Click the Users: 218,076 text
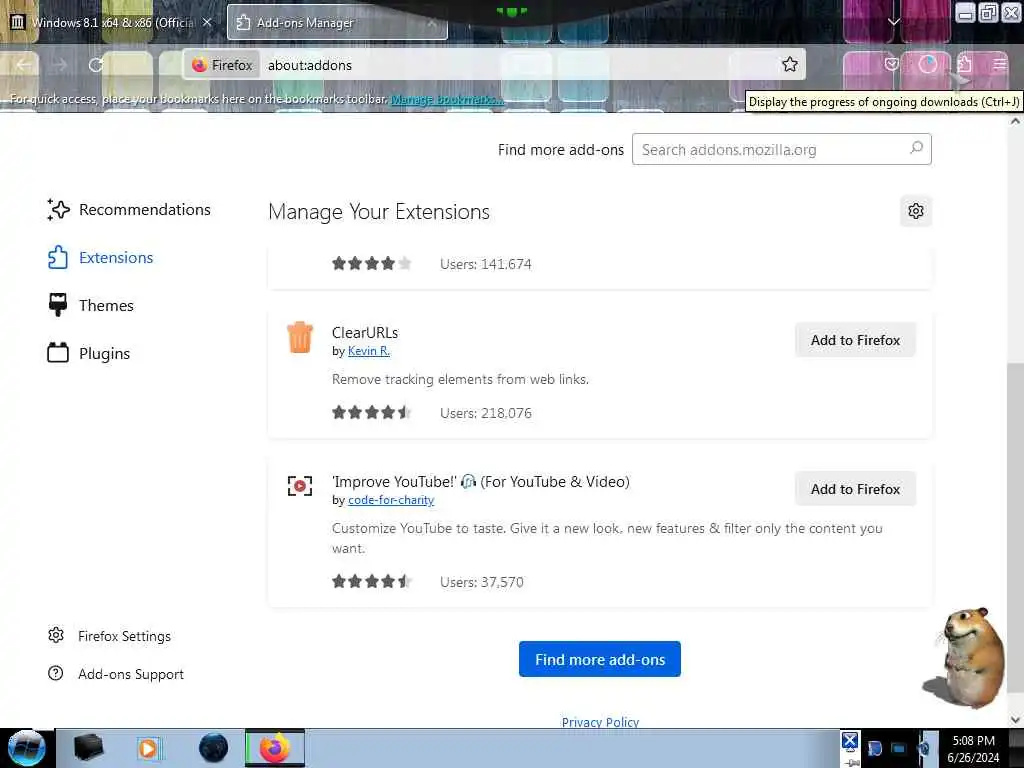The height and width of the screenshot is (768, 1024). 486,413
